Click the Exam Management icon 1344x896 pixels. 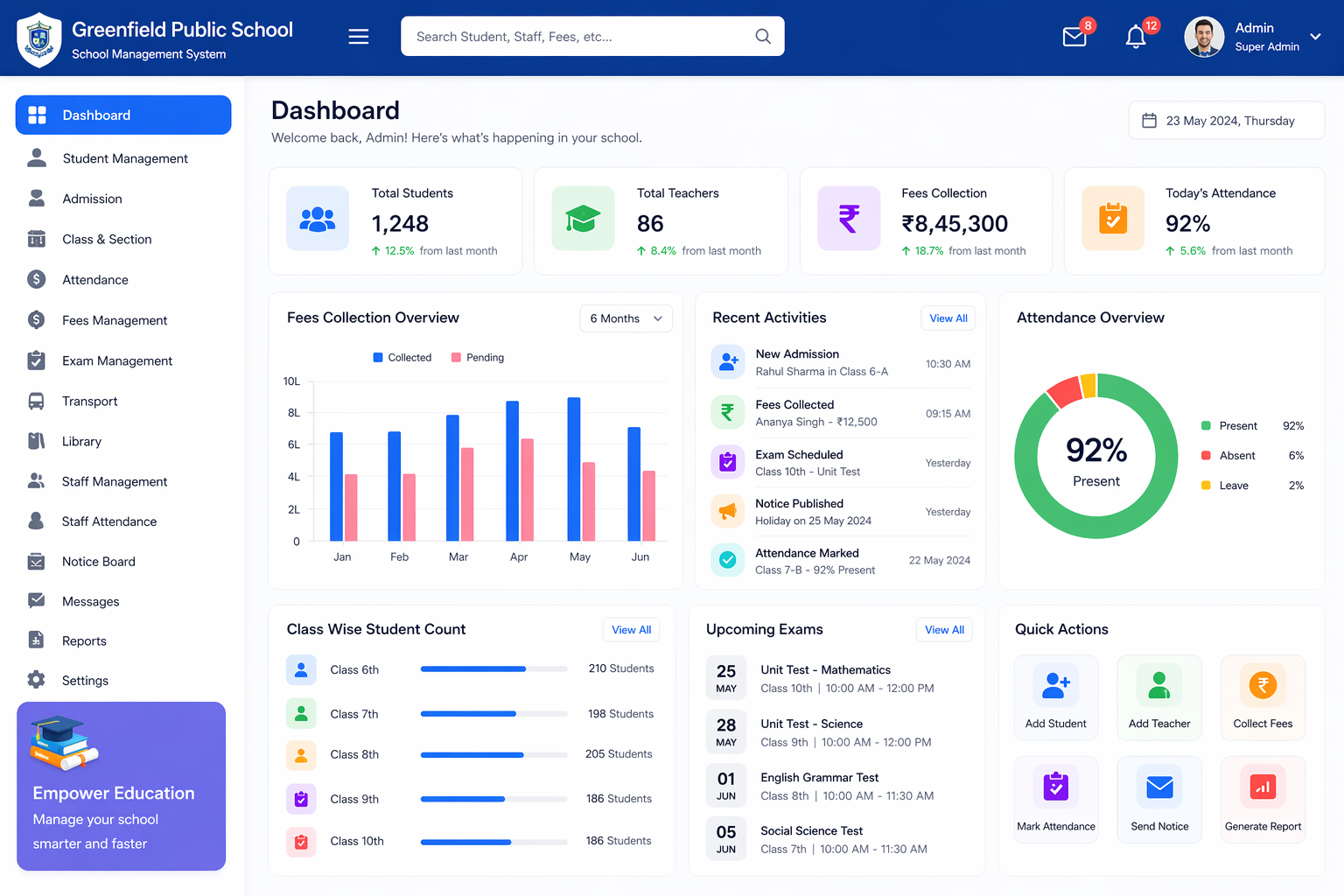tap(36, 360)
